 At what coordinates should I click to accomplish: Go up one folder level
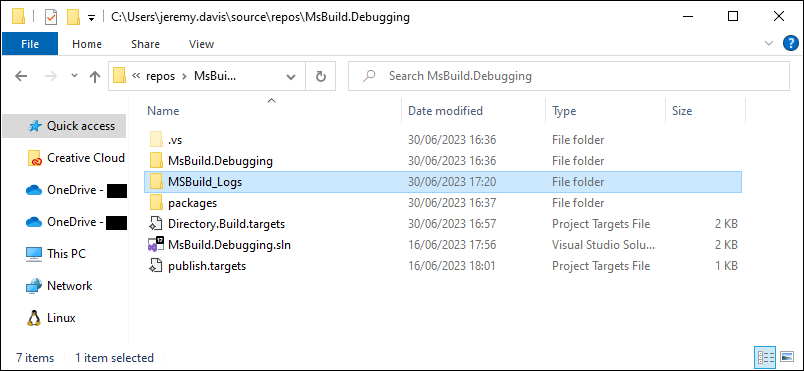(94, 76)
